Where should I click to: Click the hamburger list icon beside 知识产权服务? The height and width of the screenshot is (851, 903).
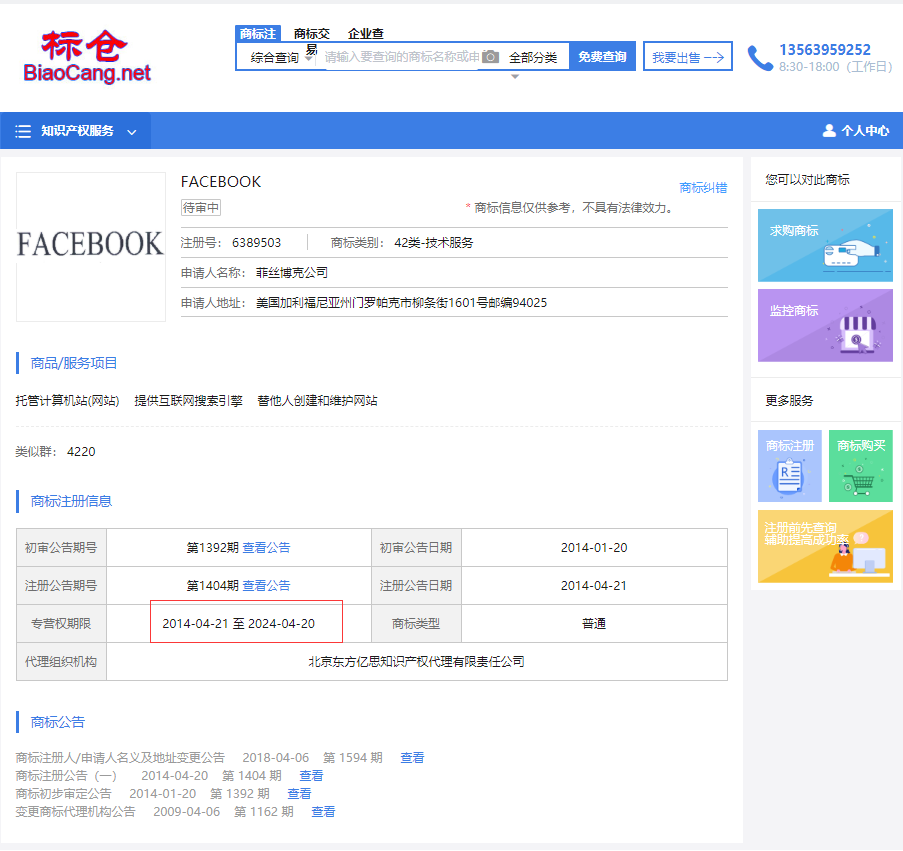(x=23, y=131)
